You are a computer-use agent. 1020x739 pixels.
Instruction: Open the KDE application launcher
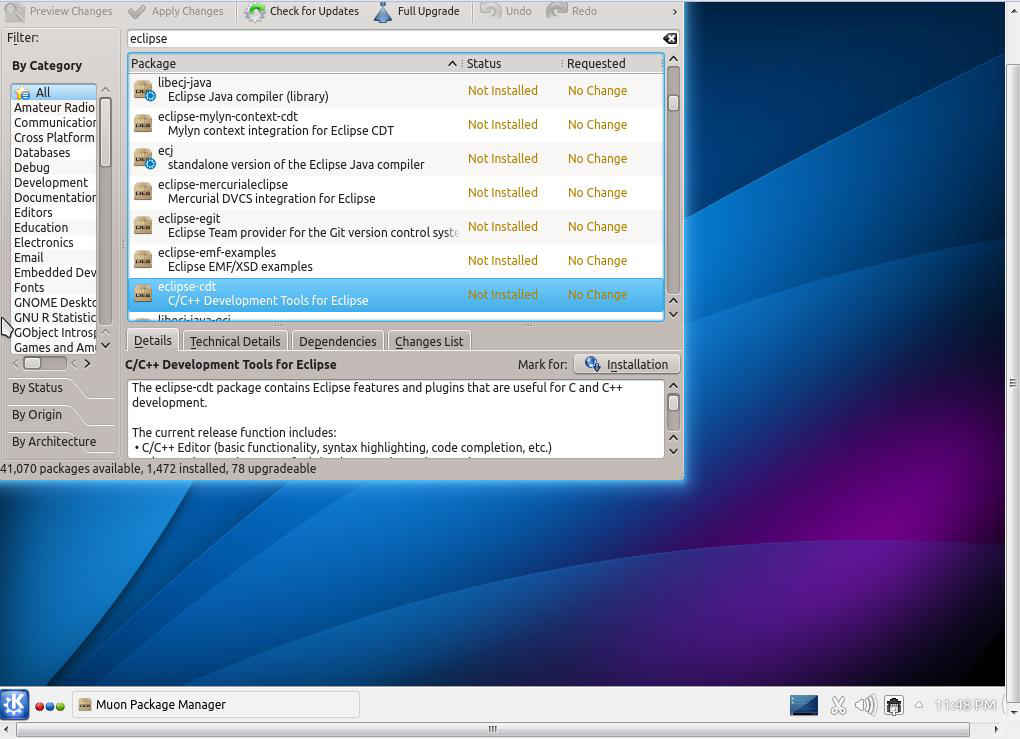point(14,704)
